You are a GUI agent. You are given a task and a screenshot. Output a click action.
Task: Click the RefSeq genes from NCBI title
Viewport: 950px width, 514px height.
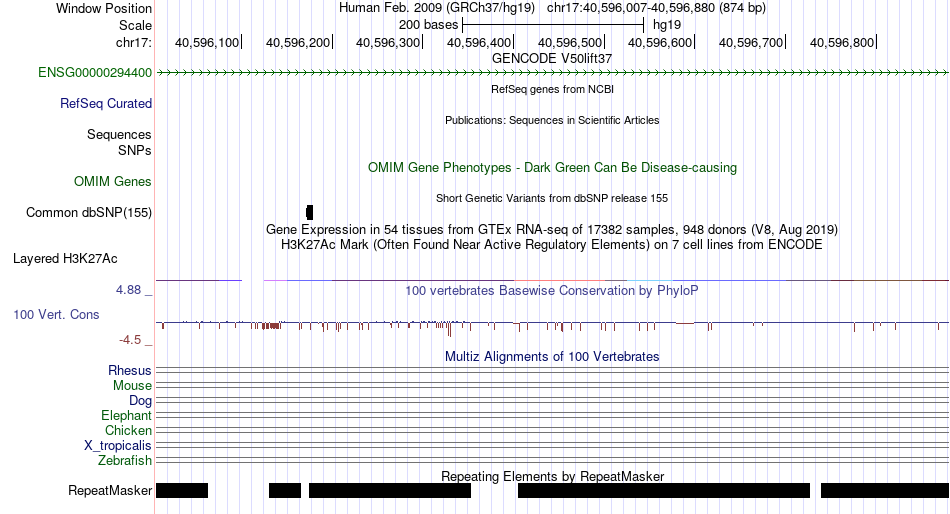click(552, 89)
